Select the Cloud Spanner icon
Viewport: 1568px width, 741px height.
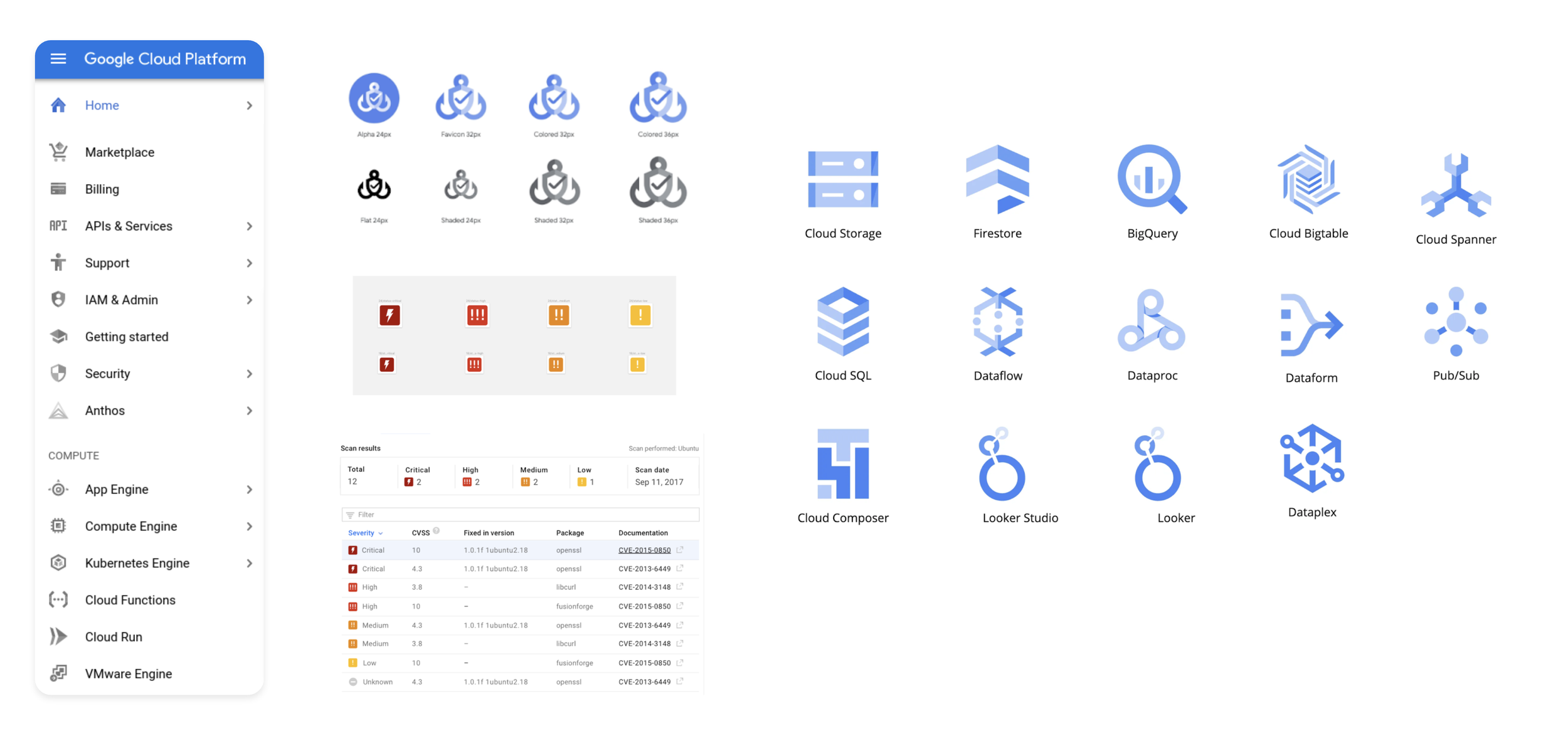pos(1455,186)
